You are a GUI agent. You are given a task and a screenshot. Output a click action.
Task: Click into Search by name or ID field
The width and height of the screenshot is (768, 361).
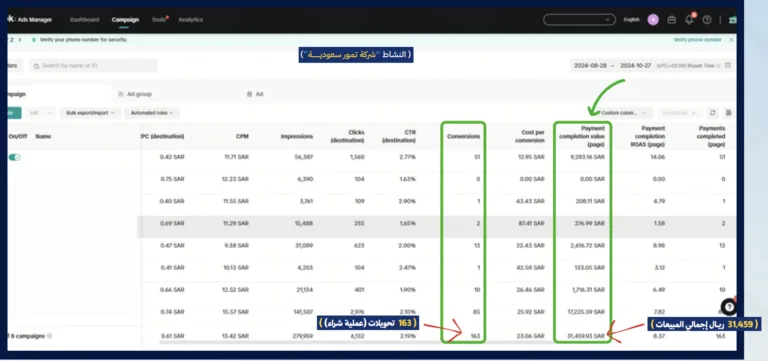(94, 66)
